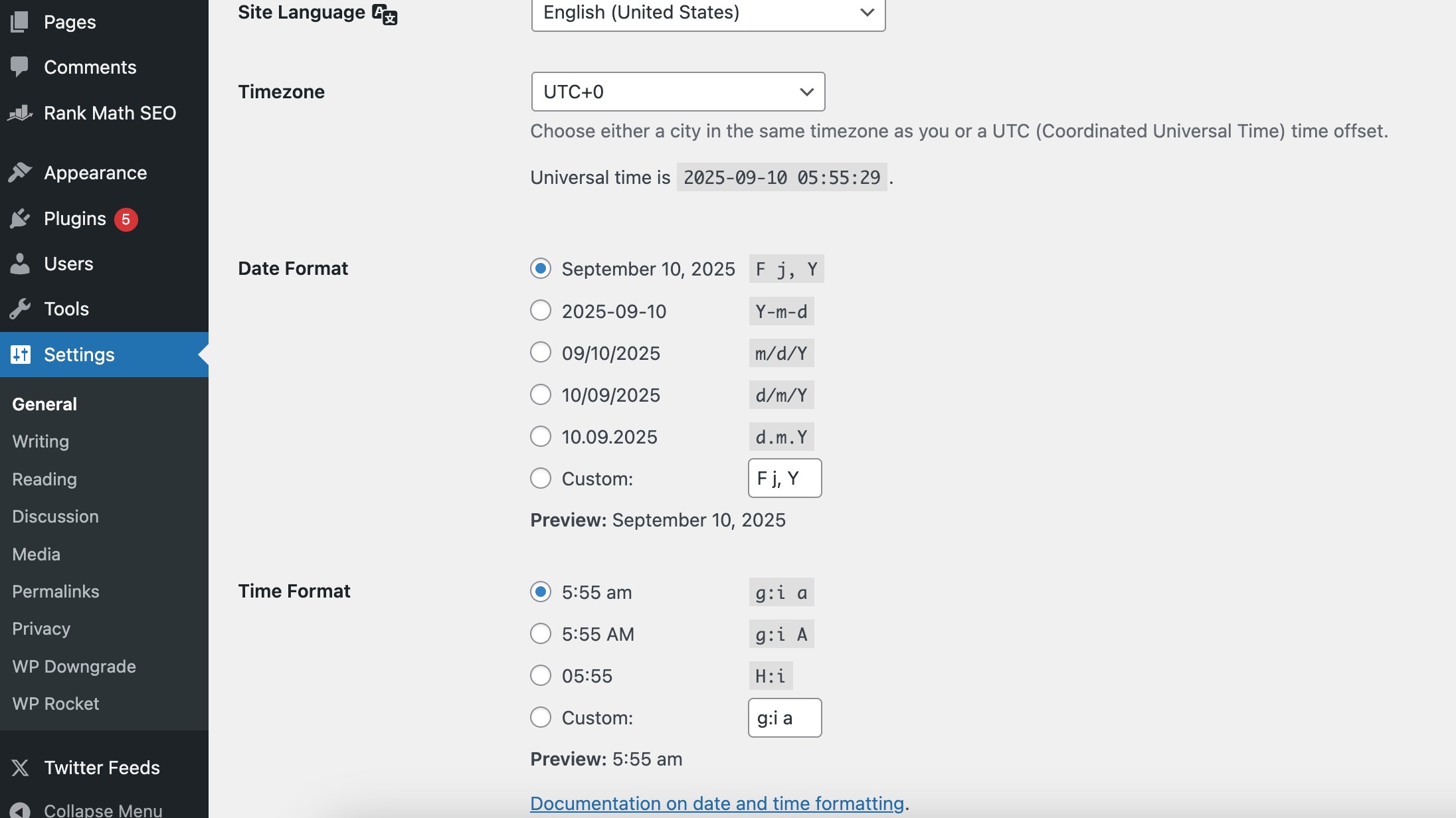Image resolution: width=1456 pixels, height=818 pixels.
Task: Select the 2025-09-10 date format radio
Action: pos(541,311)
